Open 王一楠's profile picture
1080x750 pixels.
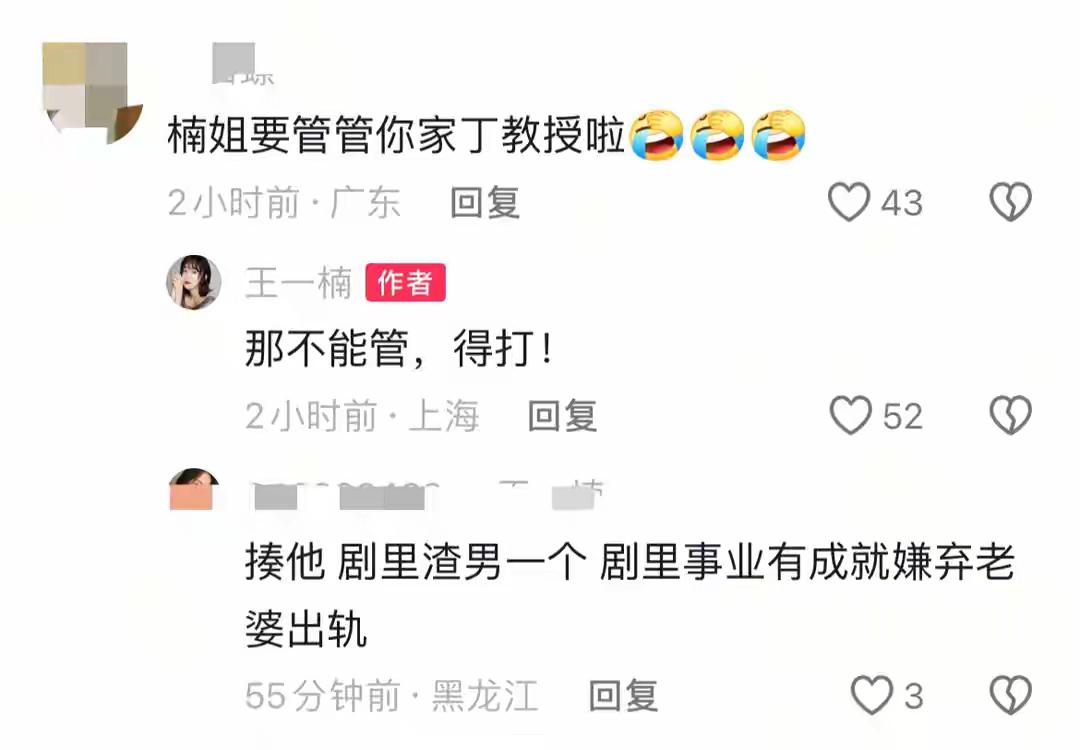pyautogui.click(x=194, y=282)
